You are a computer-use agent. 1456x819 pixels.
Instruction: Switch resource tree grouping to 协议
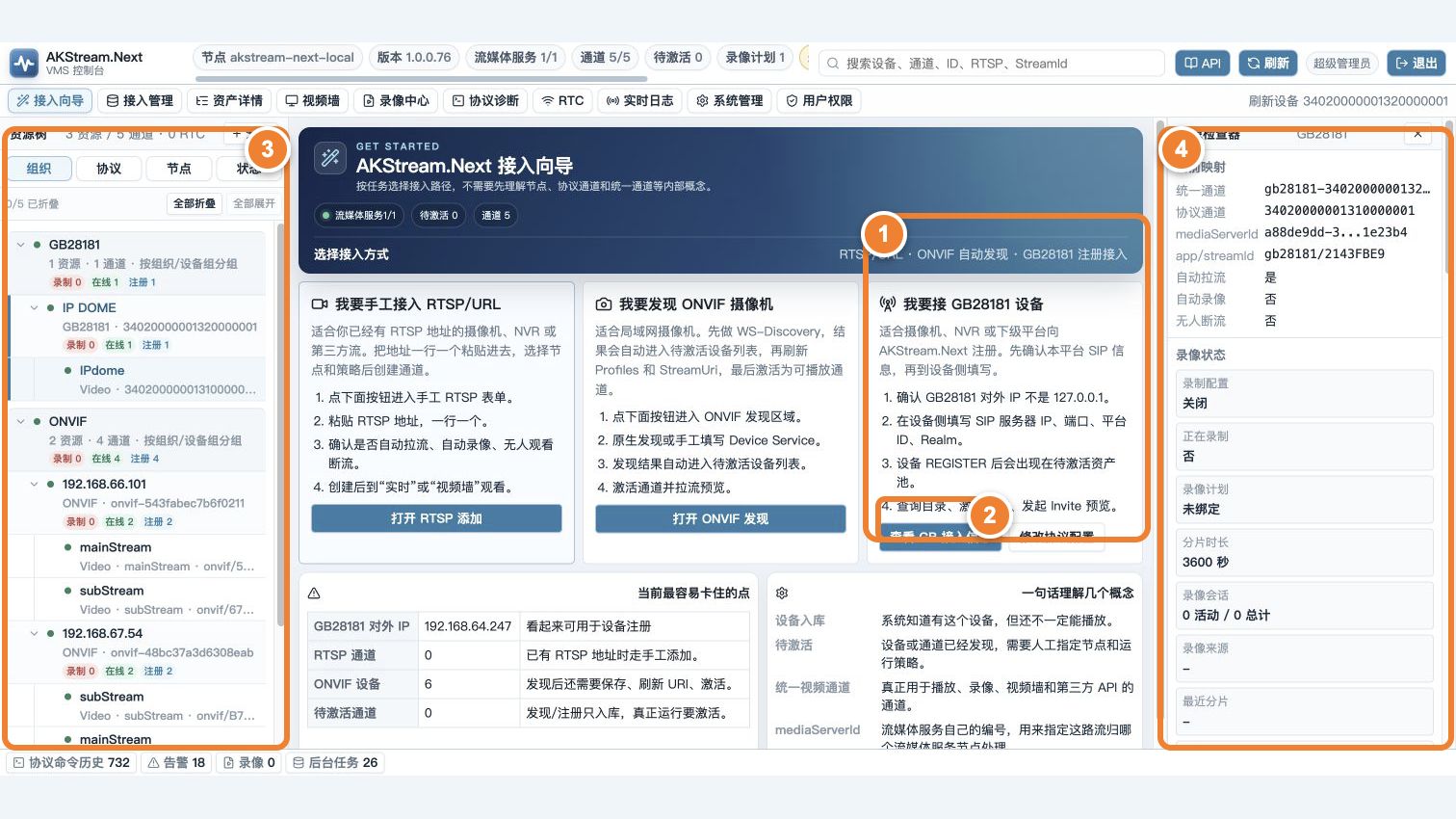(109, 169)
